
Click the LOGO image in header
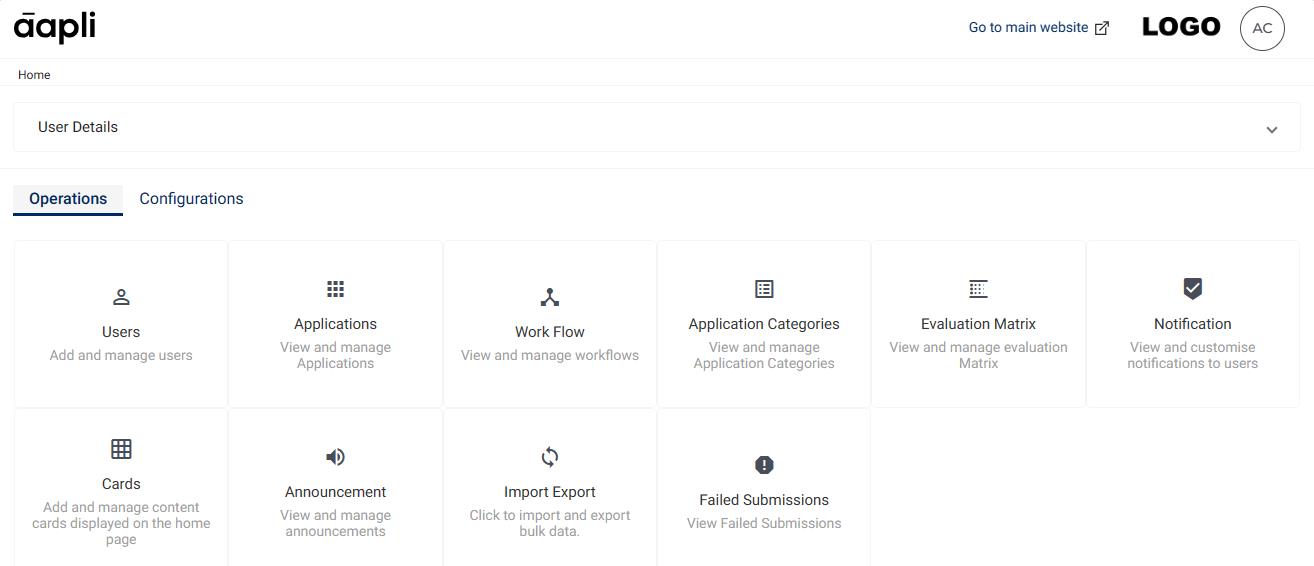point(1181,27)
